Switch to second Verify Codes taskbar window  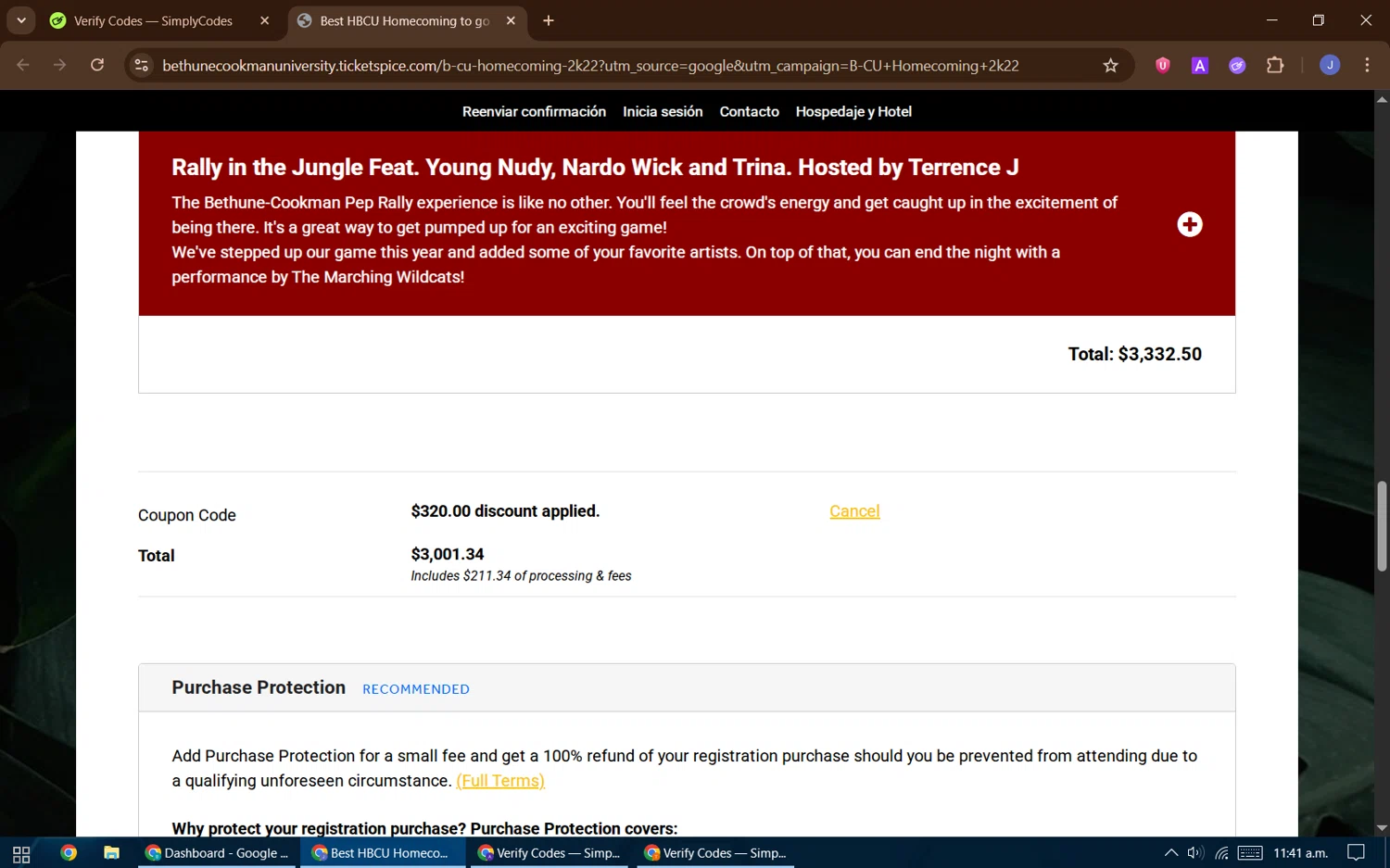(x=714, y=853)
